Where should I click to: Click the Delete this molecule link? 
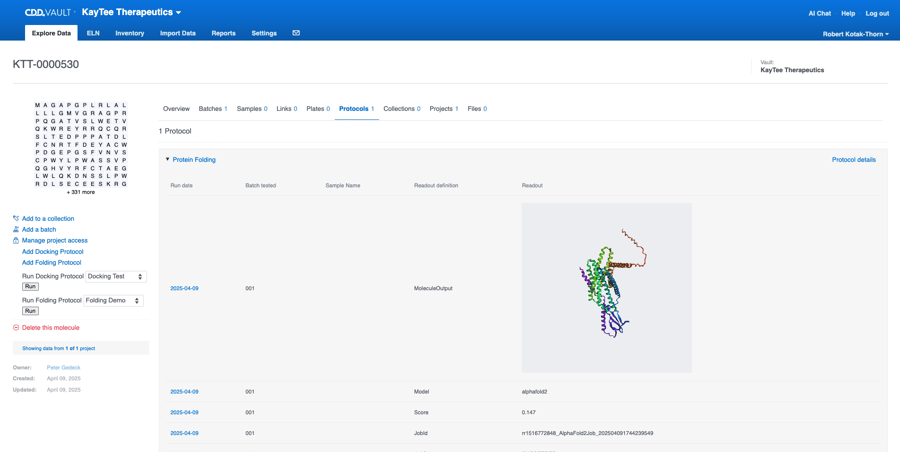point(51,328)
